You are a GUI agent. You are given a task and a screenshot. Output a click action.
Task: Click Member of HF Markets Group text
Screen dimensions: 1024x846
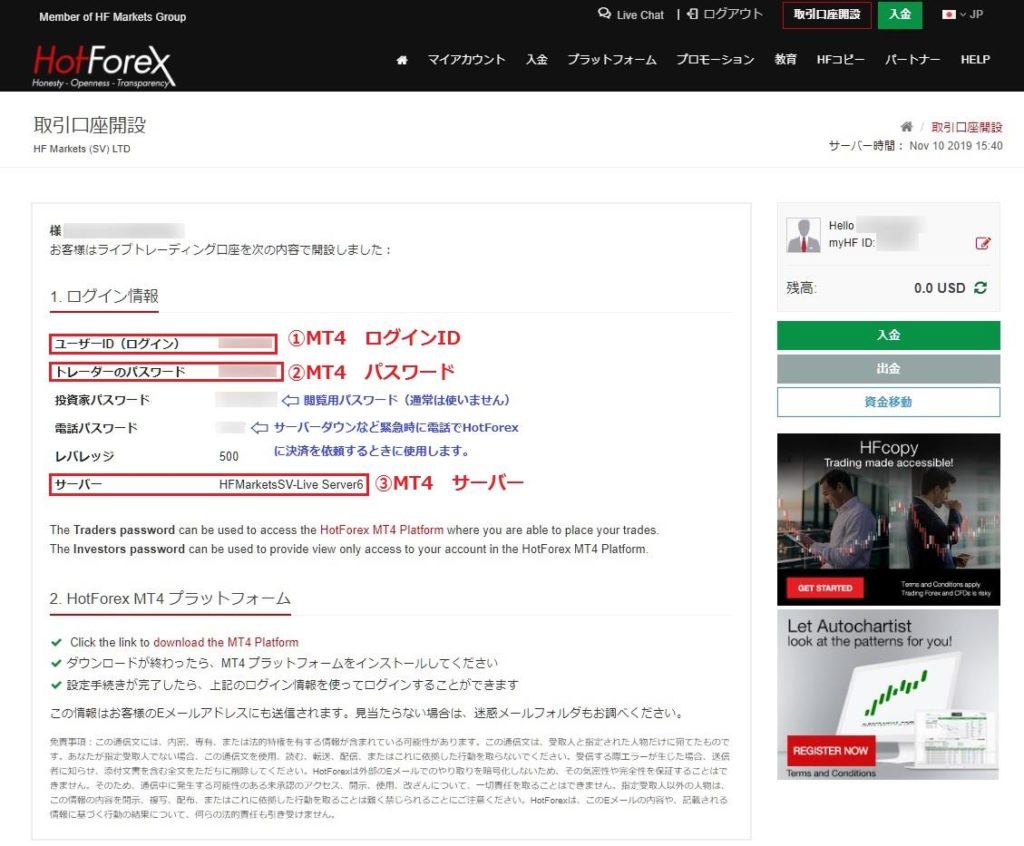point(112,17)
